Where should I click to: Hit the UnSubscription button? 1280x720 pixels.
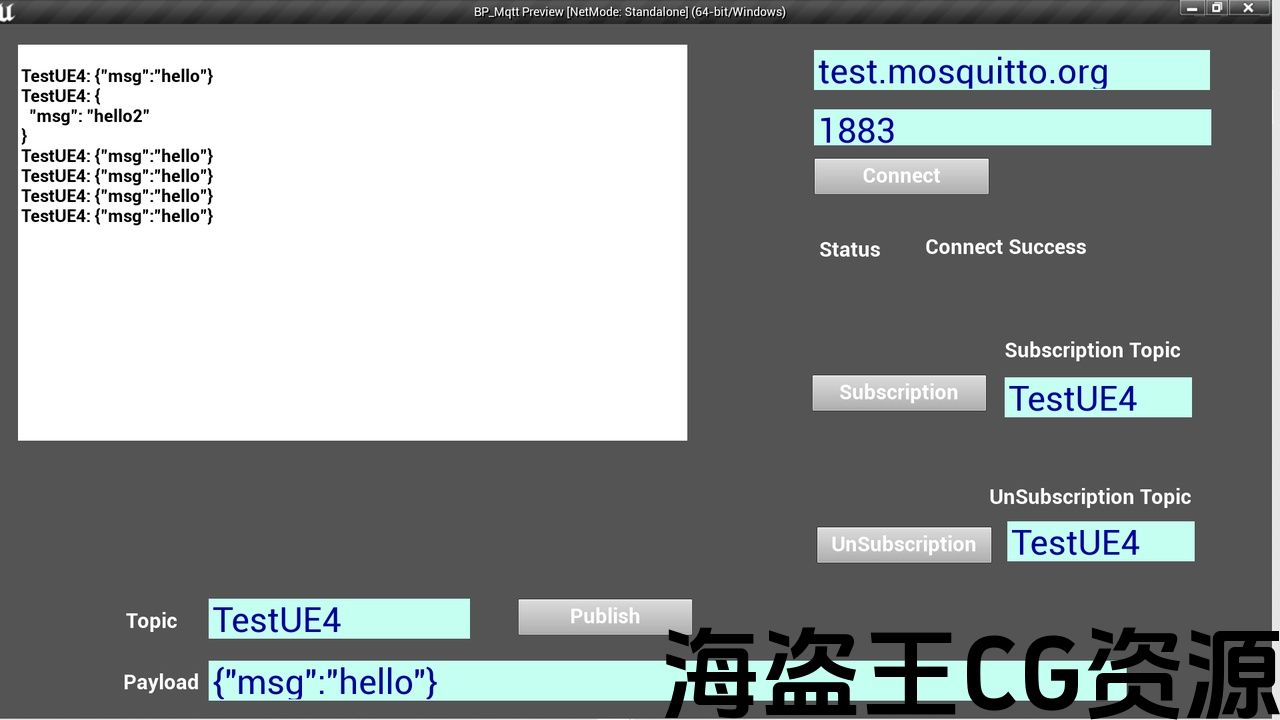click(903, 545)
